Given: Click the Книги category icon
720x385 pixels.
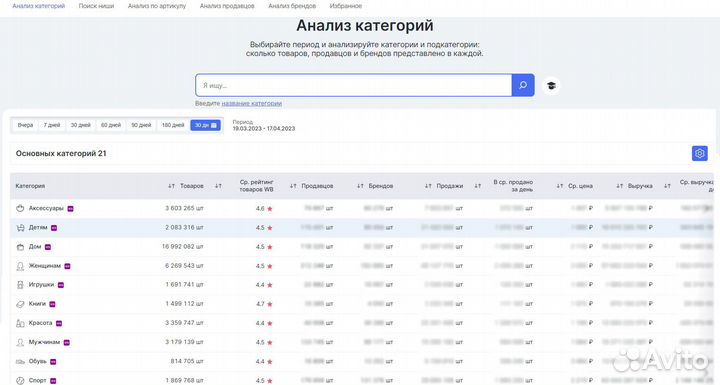Looking at the screenshot, I should coord(20,304).
